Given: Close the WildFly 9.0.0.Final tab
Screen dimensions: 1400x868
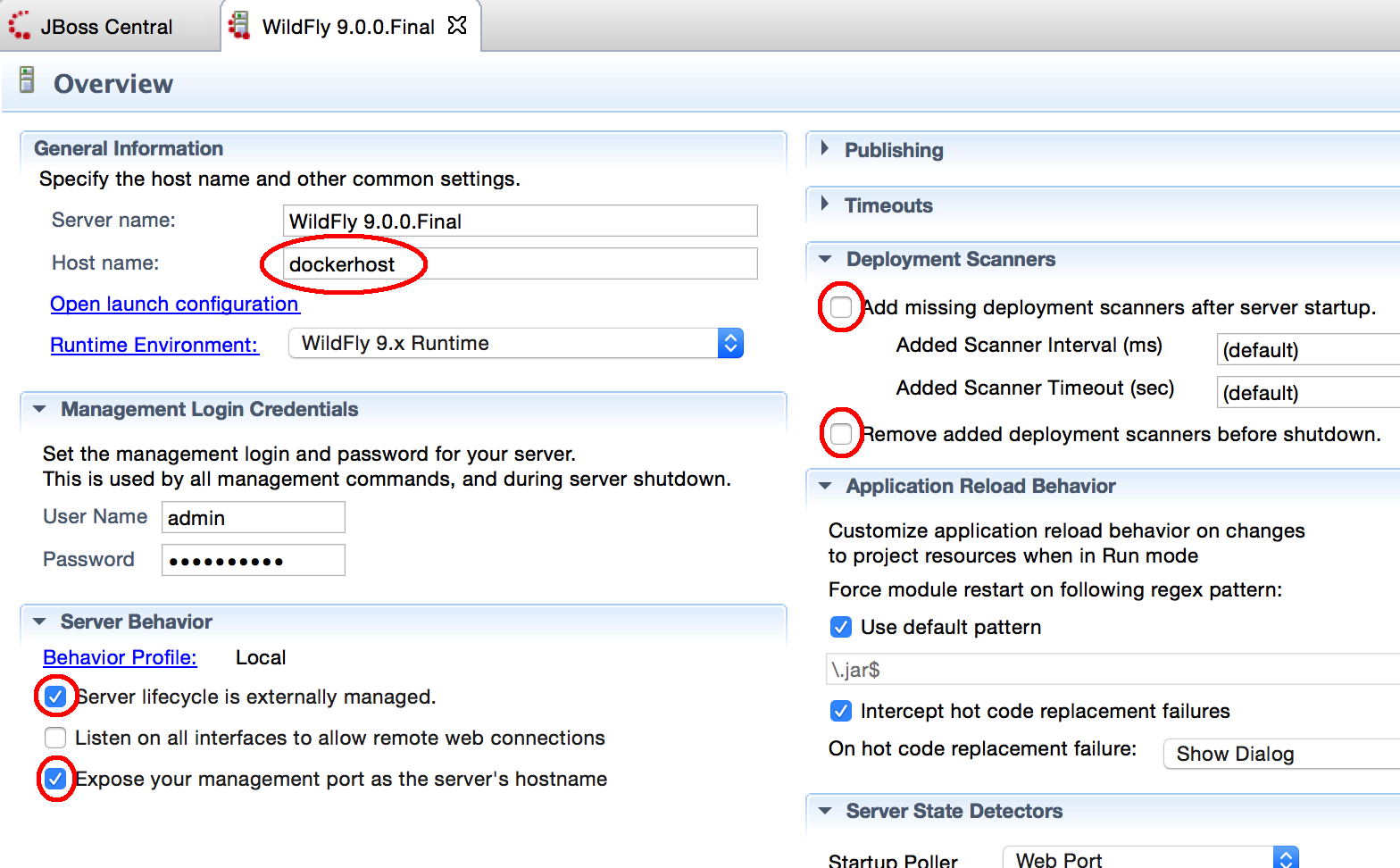Looking at the screenshot, I should pyautogui.click(x=457, y=25).
